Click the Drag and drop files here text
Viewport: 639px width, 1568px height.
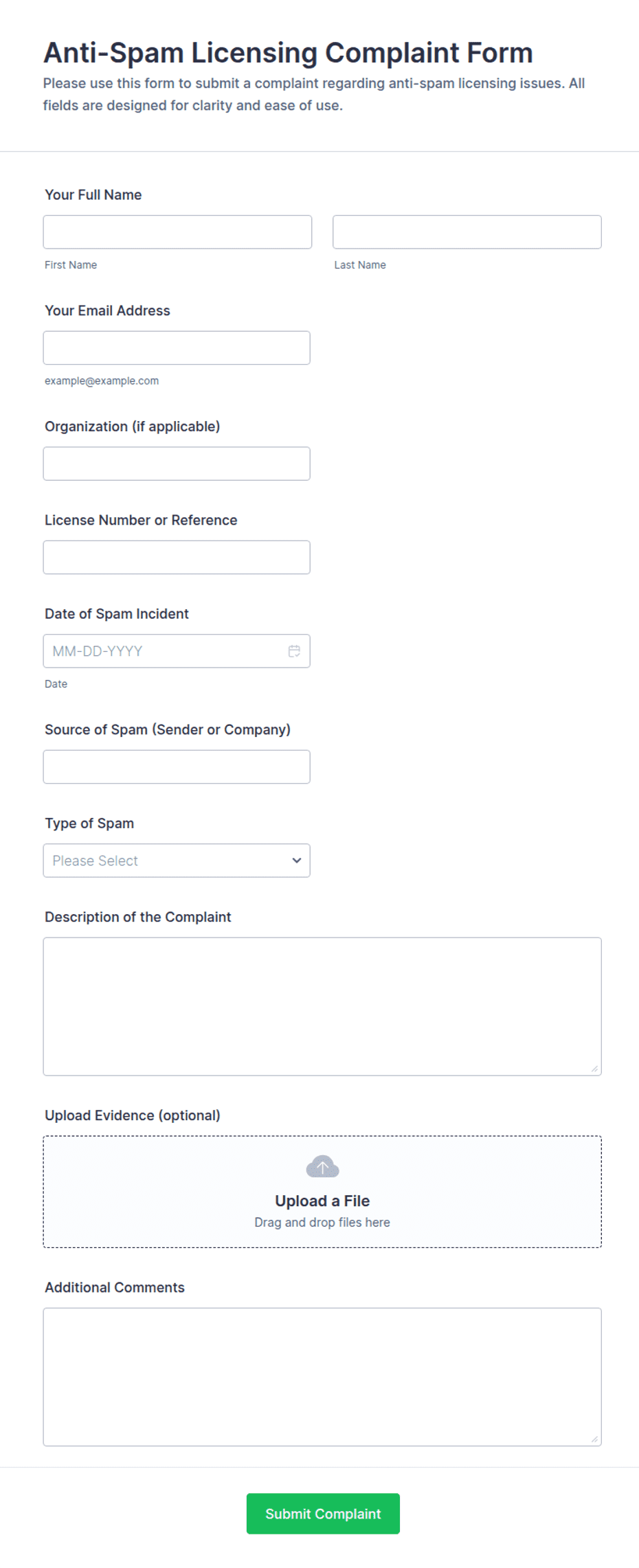(x=322, y=1223)
